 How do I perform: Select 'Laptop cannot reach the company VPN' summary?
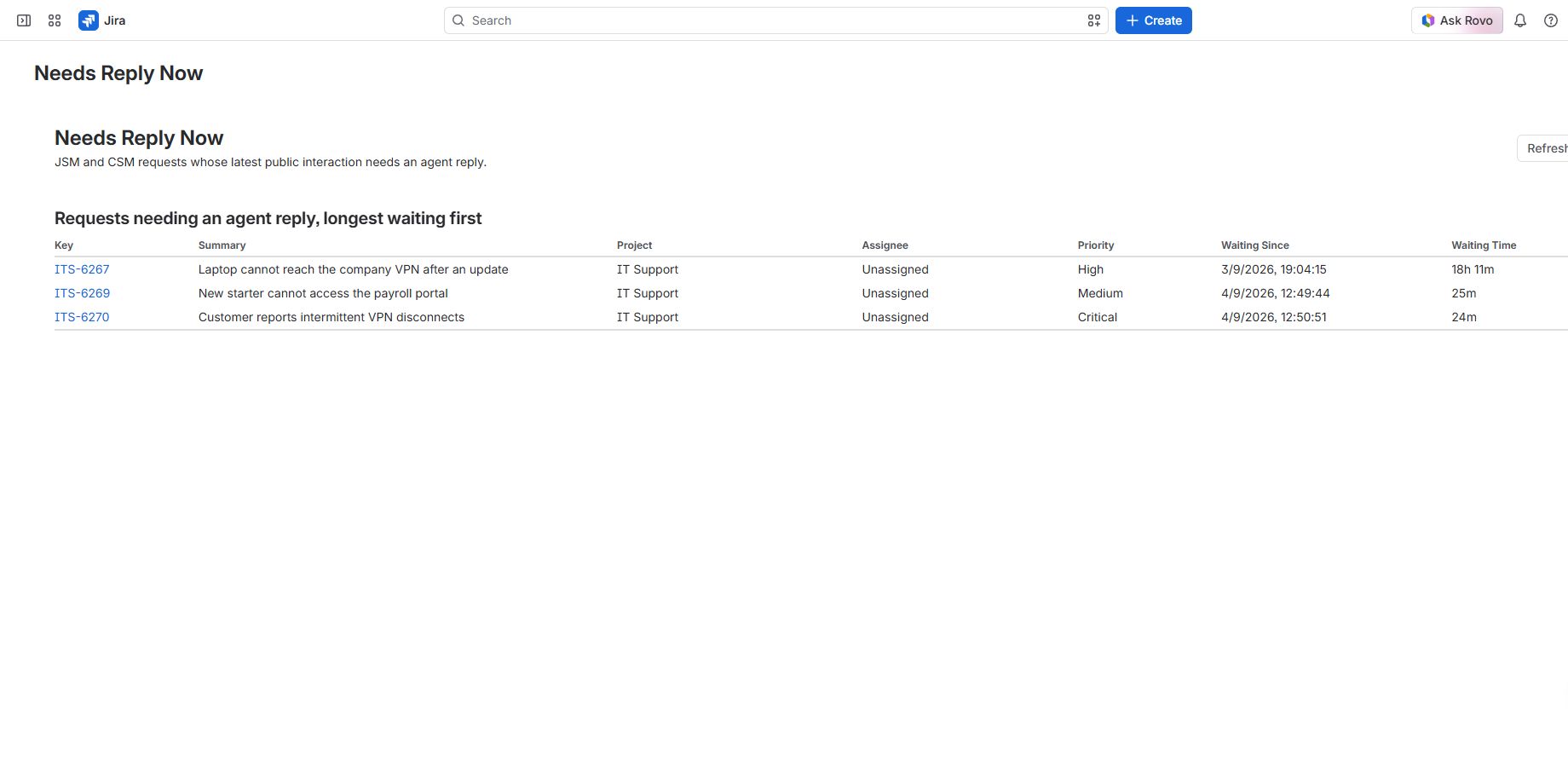353,269
